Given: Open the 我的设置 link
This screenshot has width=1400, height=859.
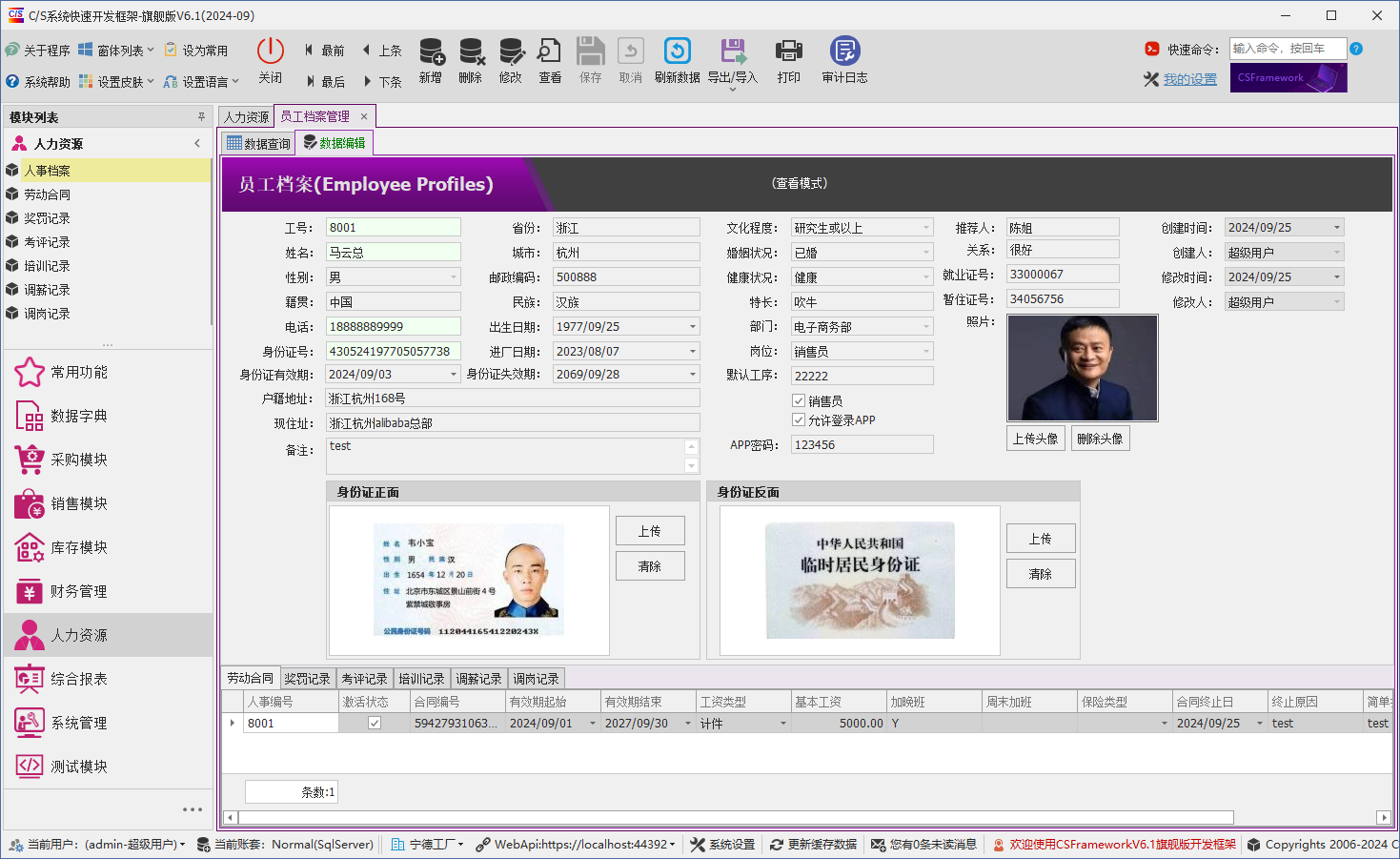Looking at the screenshot, I should [x=1190, y=79].
